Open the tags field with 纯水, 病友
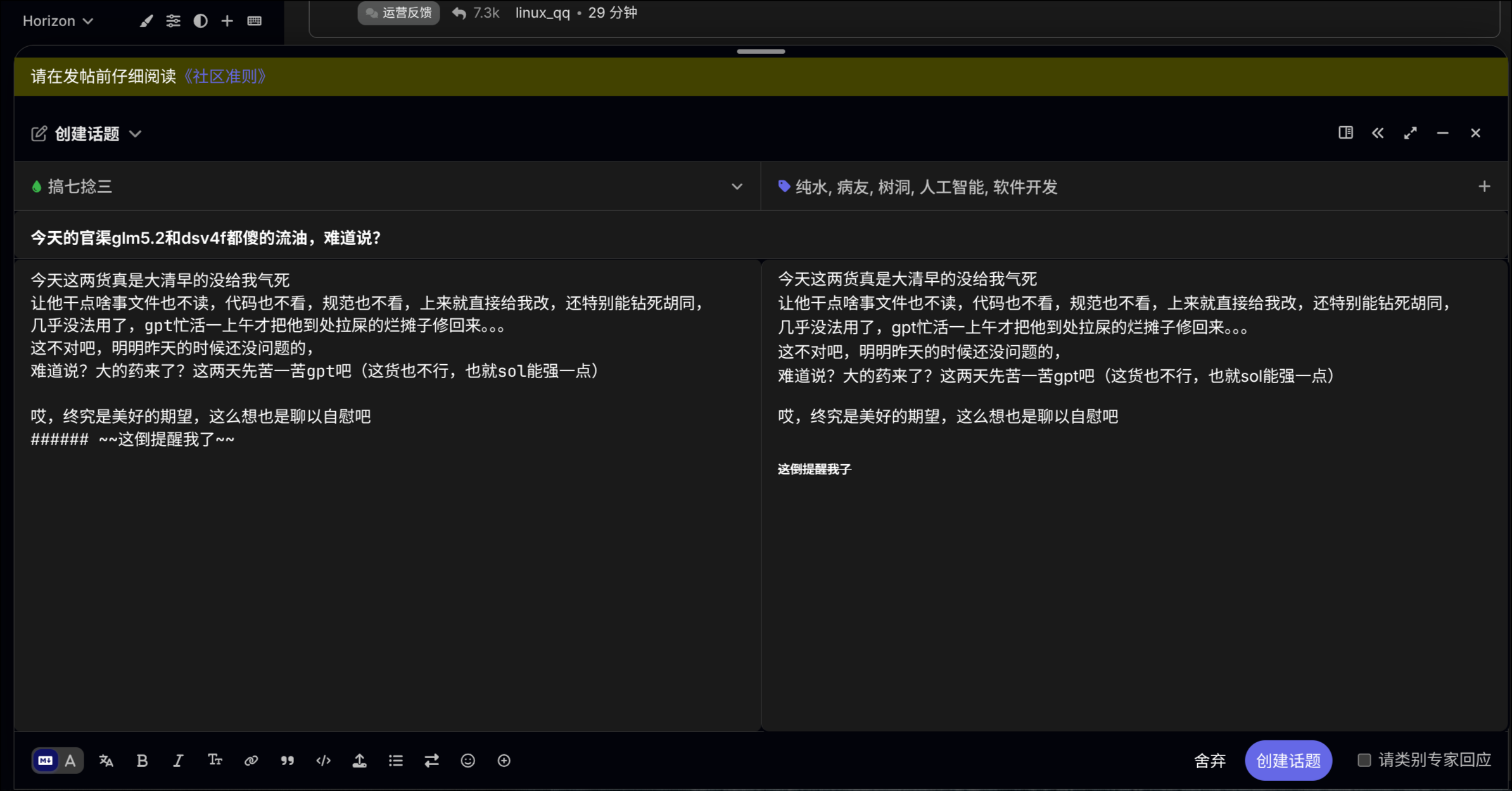This screenshot has height=791, width=1512. 1134,186
